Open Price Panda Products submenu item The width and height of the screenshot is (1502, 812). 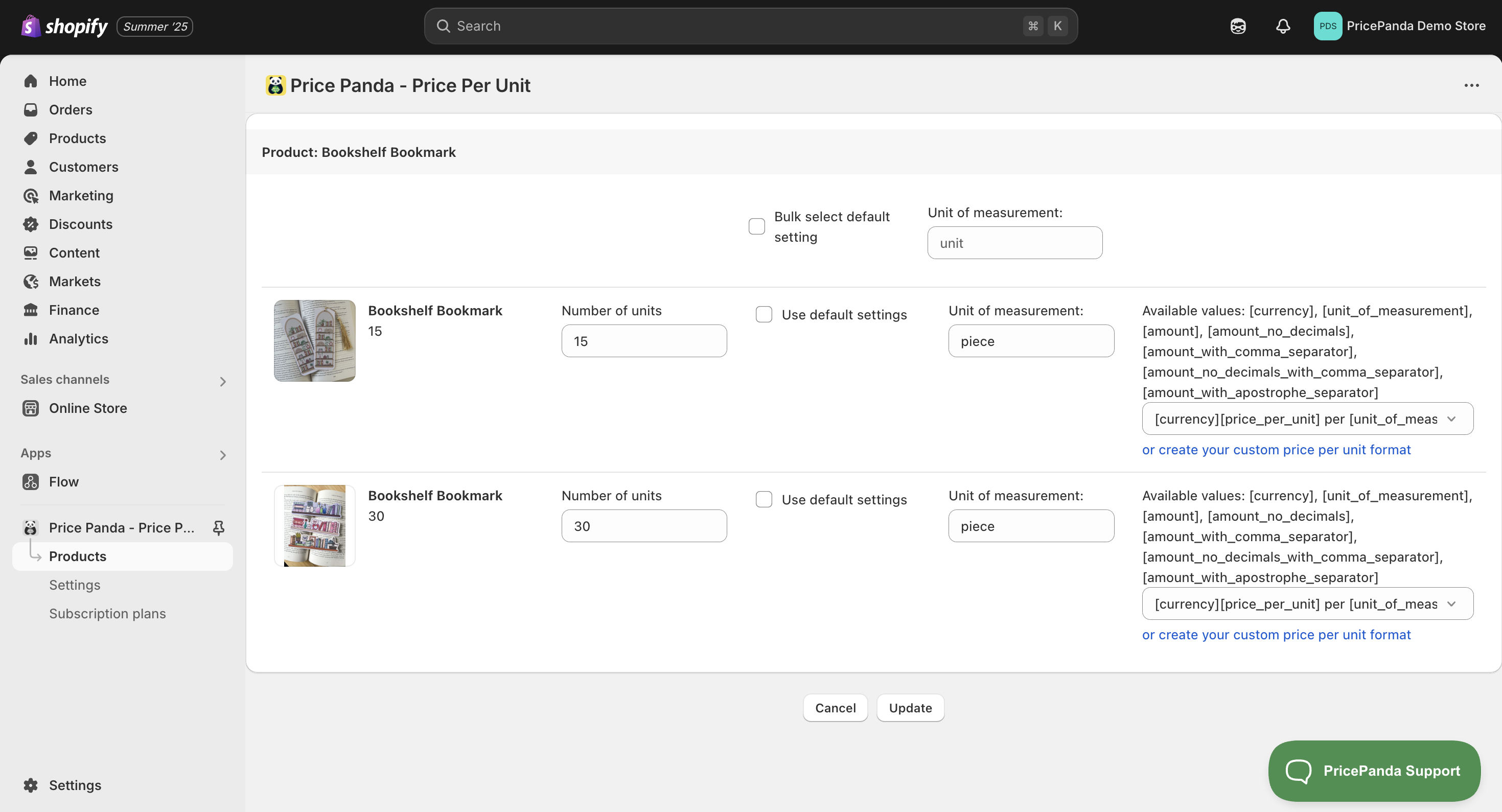click(123, 556)
